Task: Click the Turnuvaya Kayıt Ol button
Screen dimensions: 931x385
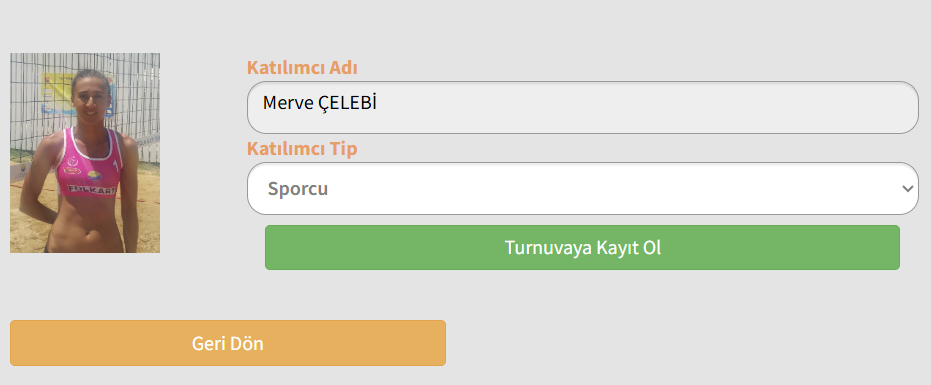Action: [582, 247]
